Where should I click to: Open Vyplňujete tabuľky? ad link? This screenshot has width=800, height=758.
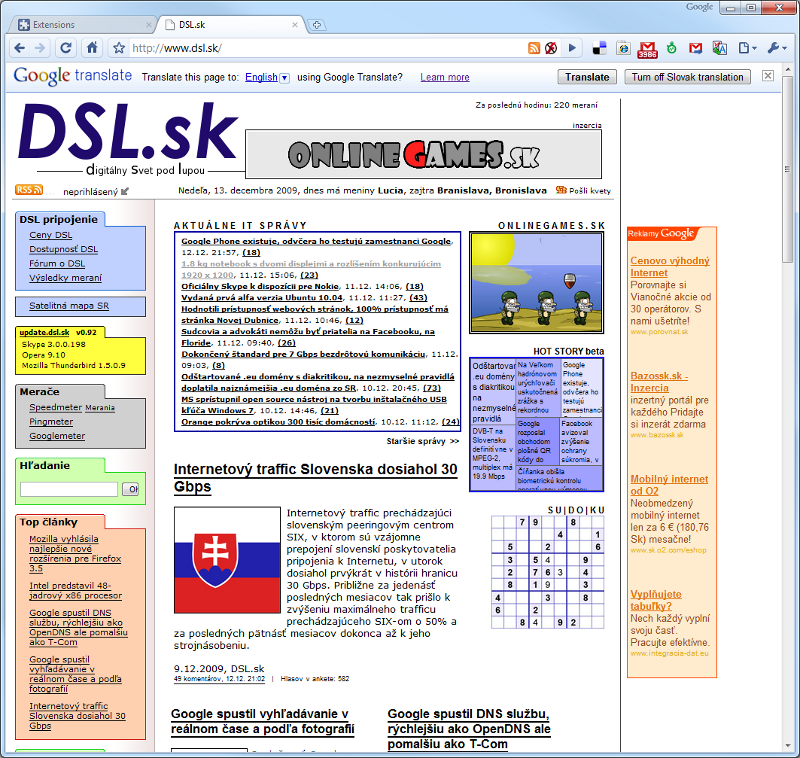pos(656,600)
